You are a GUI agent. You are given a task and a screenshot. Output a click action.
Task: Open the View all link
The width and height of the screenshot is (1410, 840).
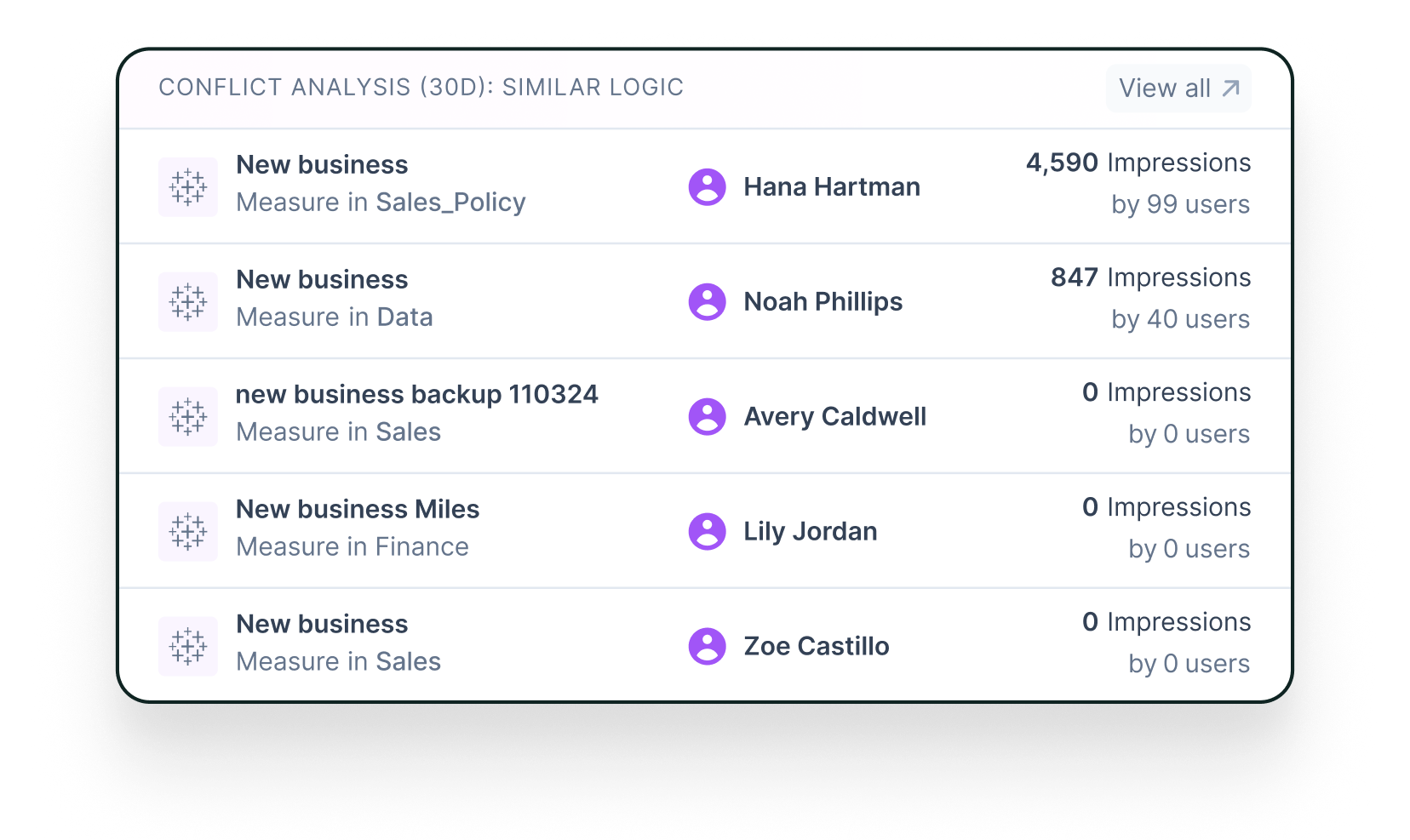[1164, 89]
